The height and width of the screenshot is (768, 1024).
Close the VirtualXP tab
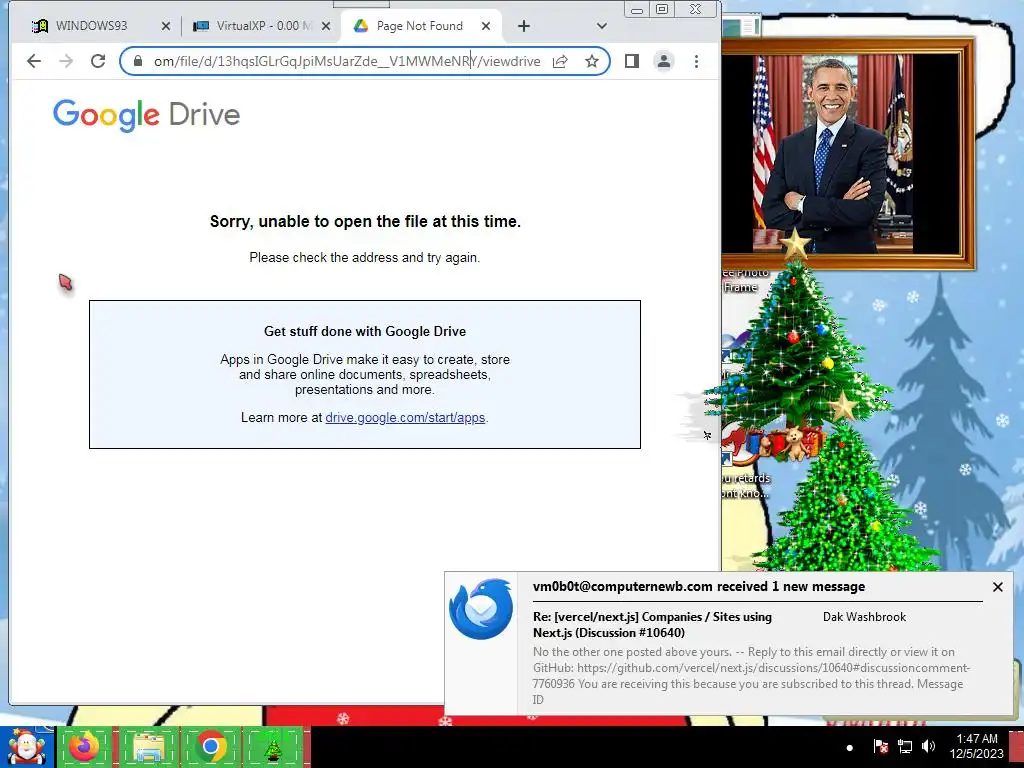(327, 26)
